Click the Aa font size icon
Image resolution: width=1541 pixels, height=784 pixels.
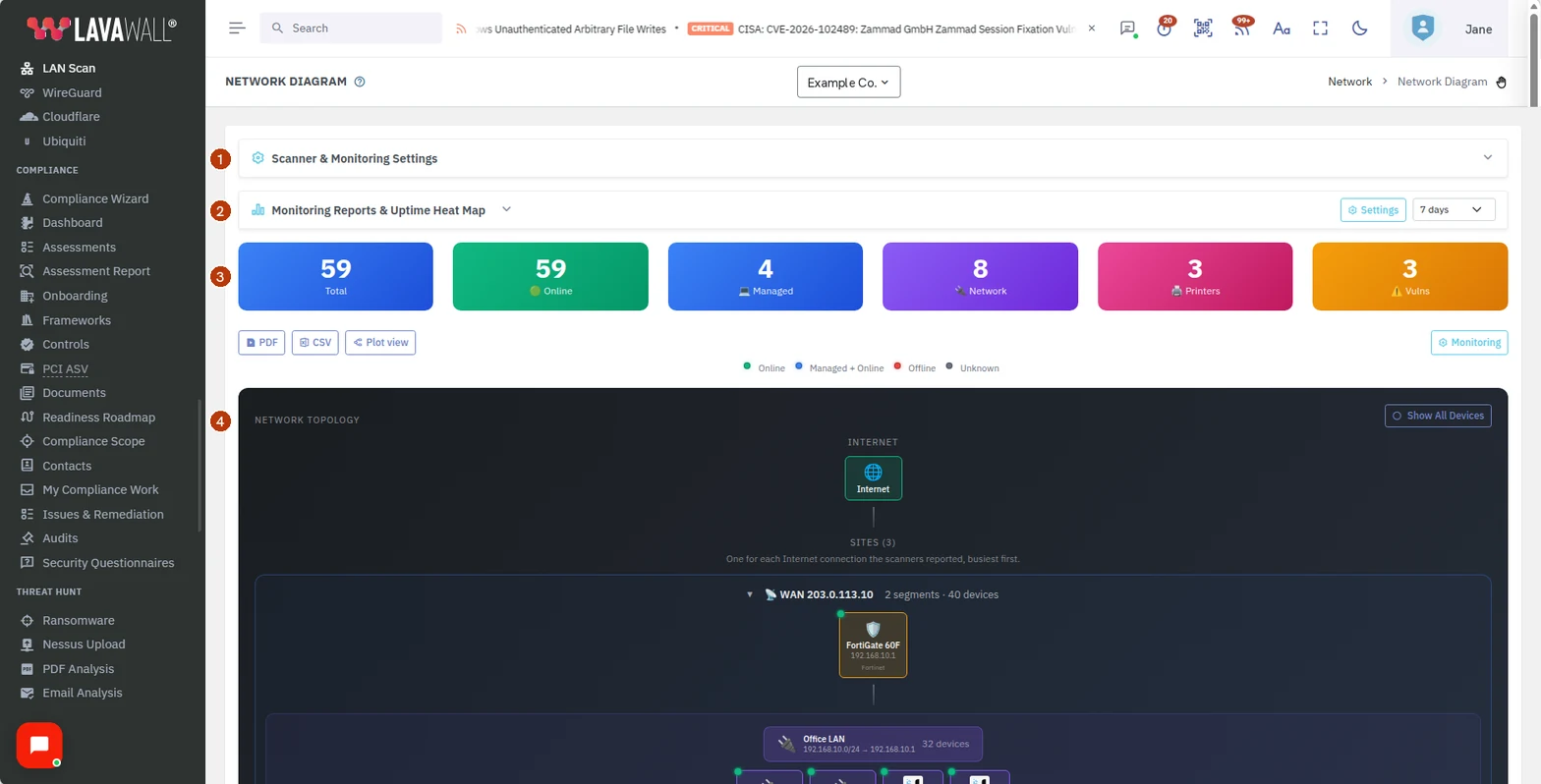1282,28
